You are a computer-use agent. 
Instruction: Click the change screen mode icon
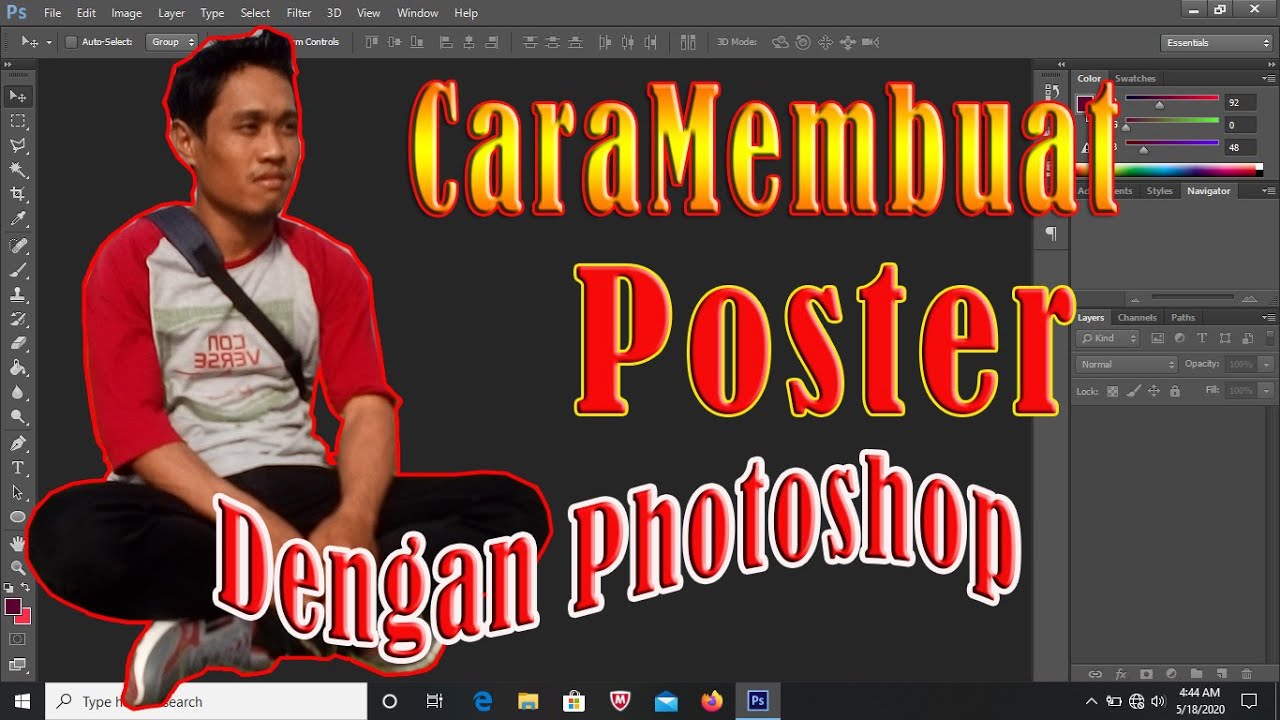click(x=18, y=664)
